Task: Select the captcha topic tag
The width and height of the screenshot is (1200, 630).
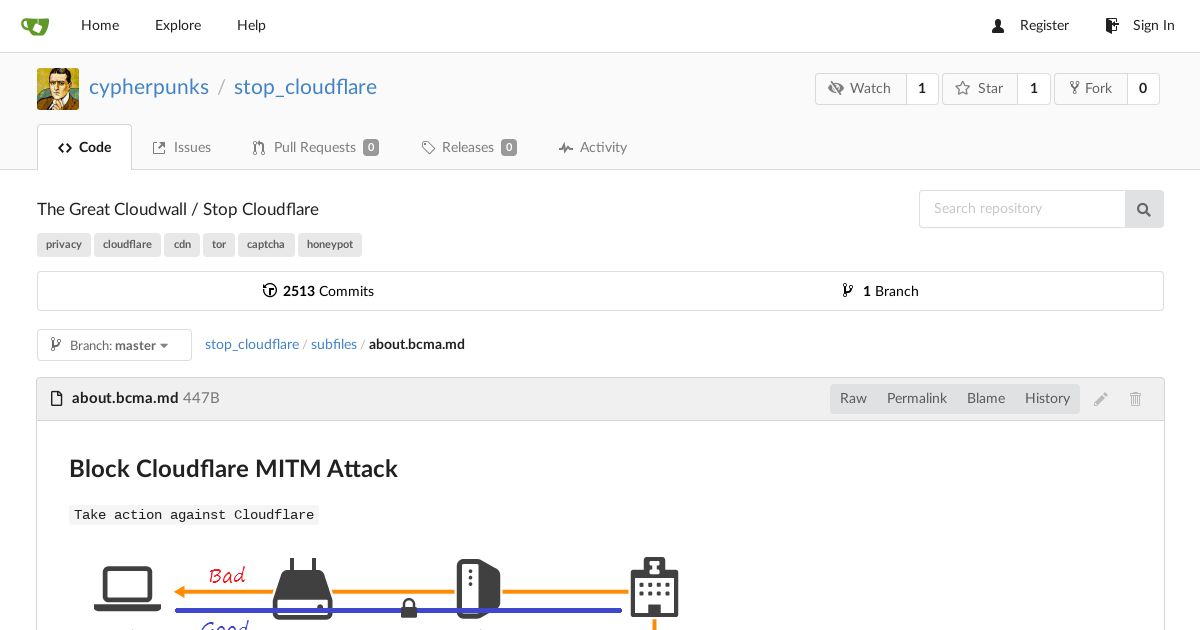Action: (x=266, y=245)
